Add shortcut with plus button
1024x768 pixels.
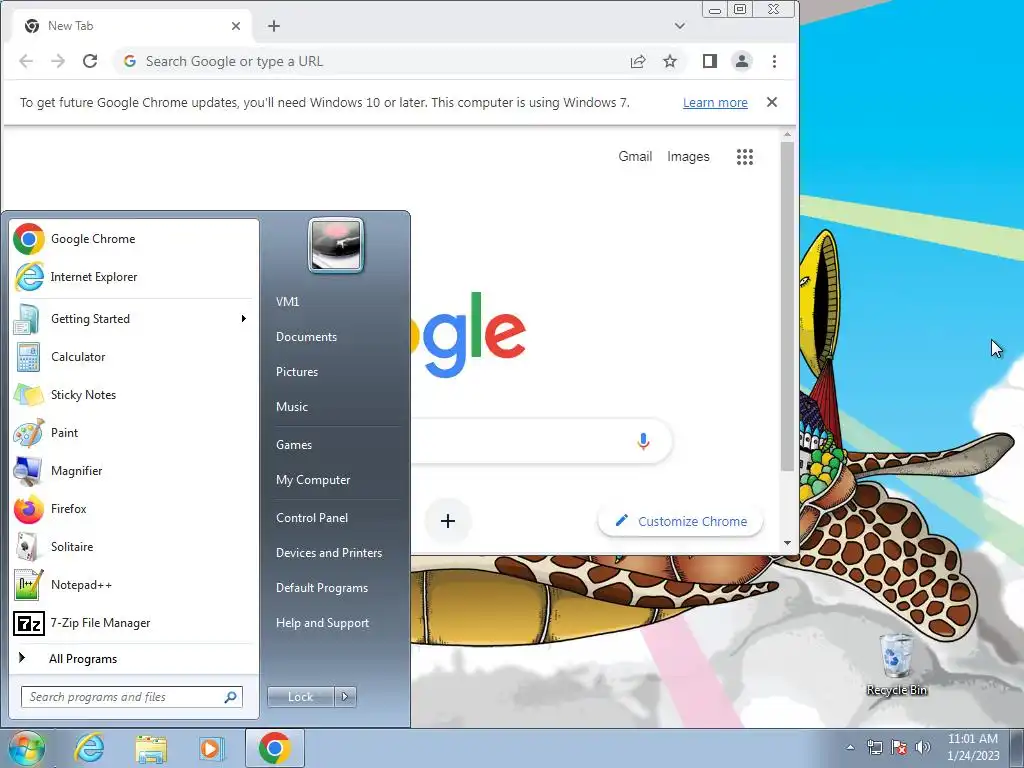click(x=448, y=521)
